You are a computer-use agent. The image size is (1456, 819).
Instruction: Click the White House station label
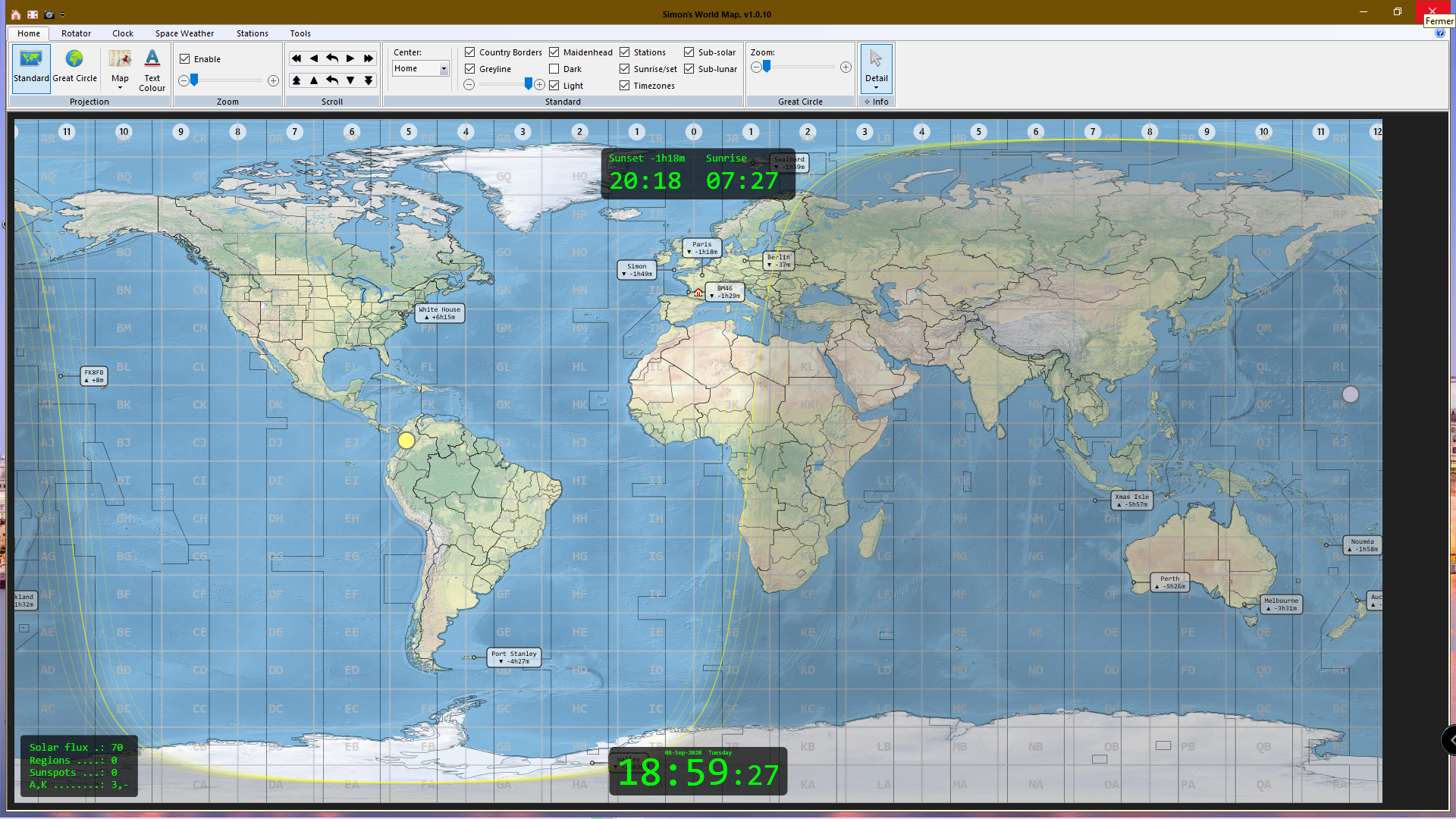pyautogui.click(x=440, y=313)
